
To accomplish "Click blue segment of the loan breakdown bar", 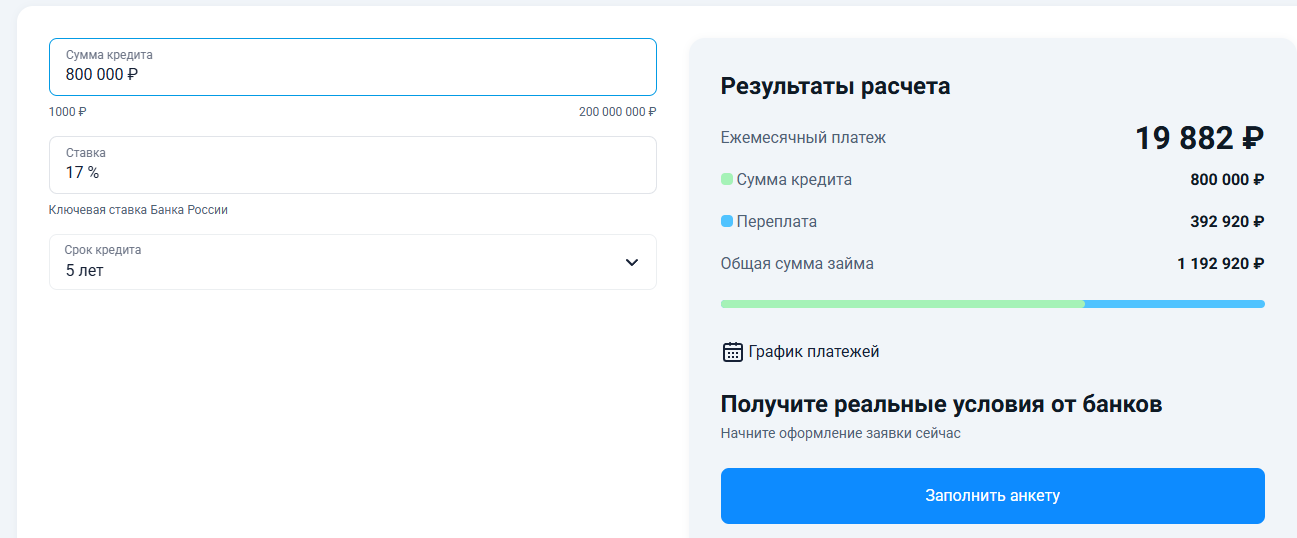I will point(1174,304).
